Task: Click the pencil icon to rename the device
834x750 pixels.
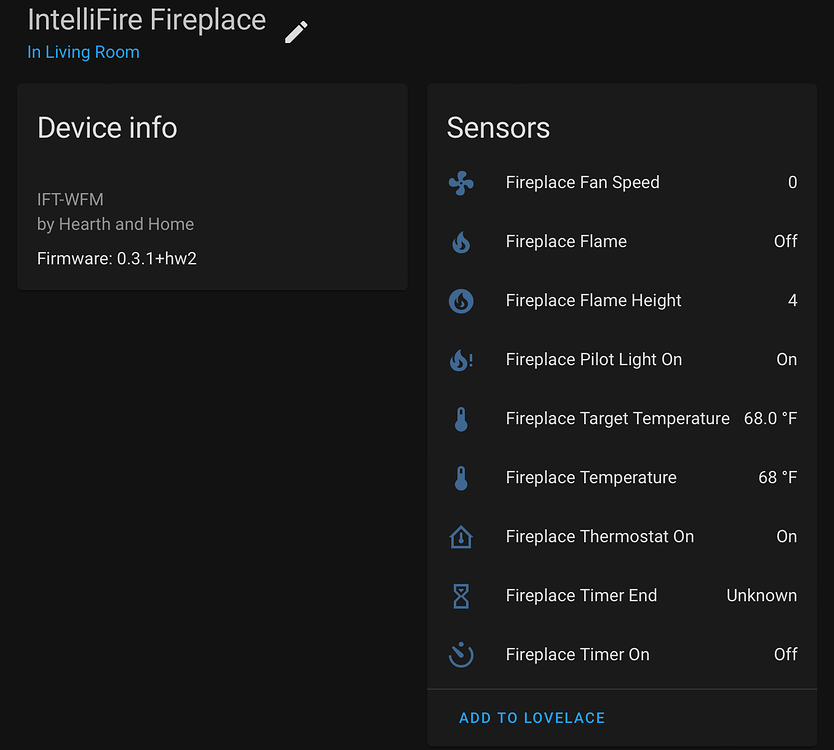Action: (296, 31)
